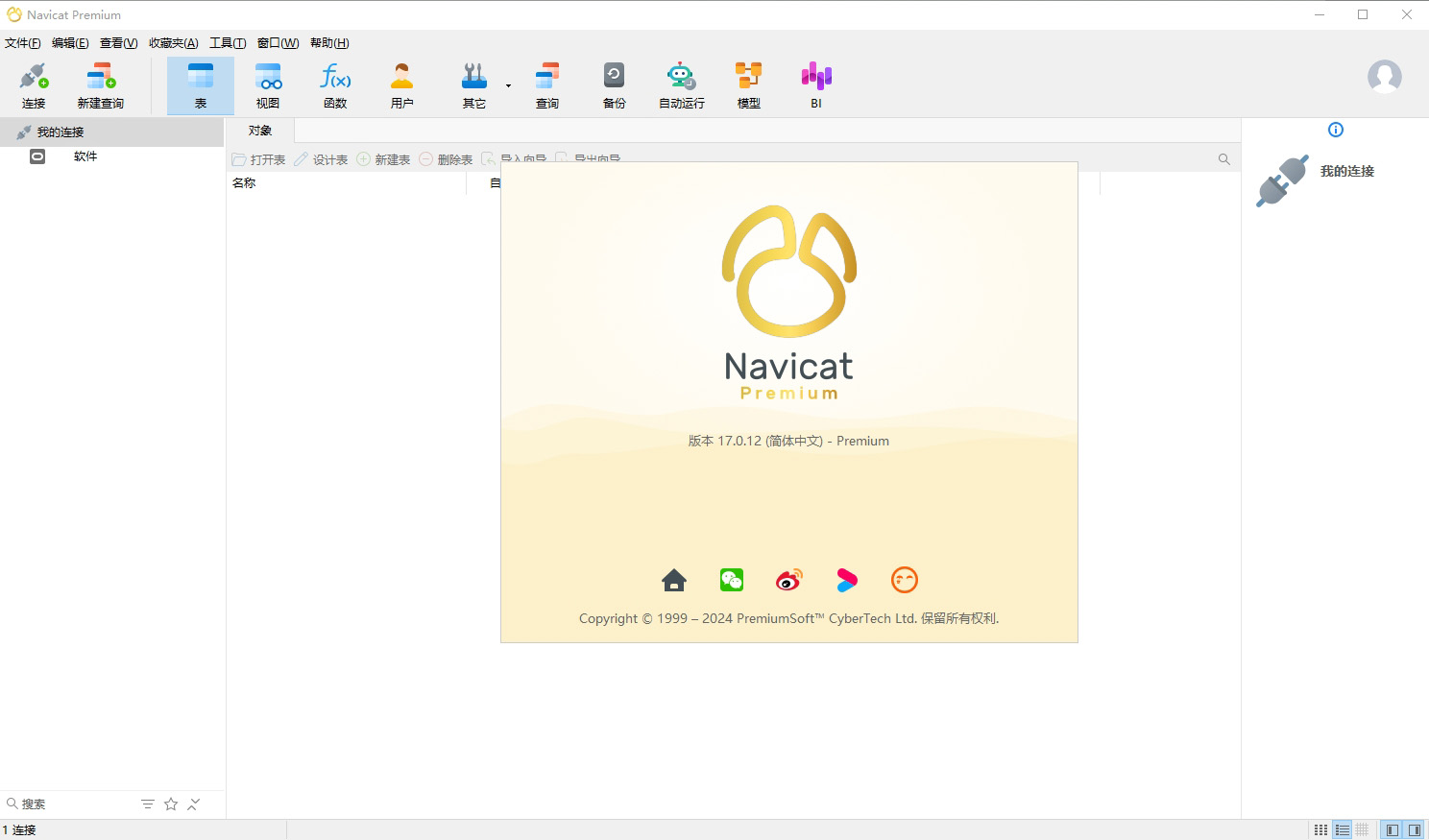Viewport: 1429px width, 840px height.
Task: Select 我的连接 in the connection tree
Action: coord(111,132)
